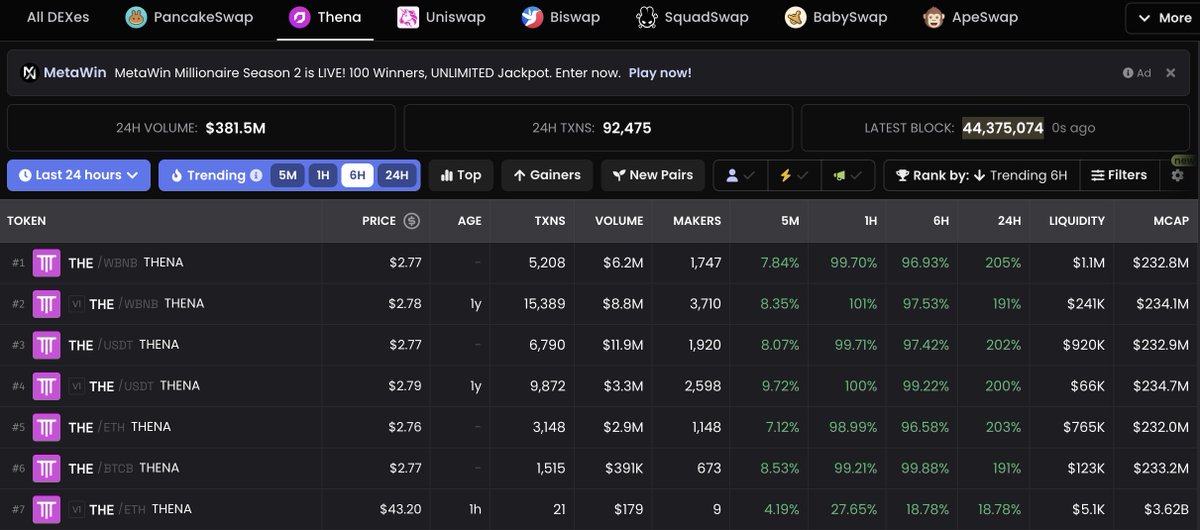Sort by the 5M change column
This screenshot has height=530, width=1200.
click(x=789, y=220)
